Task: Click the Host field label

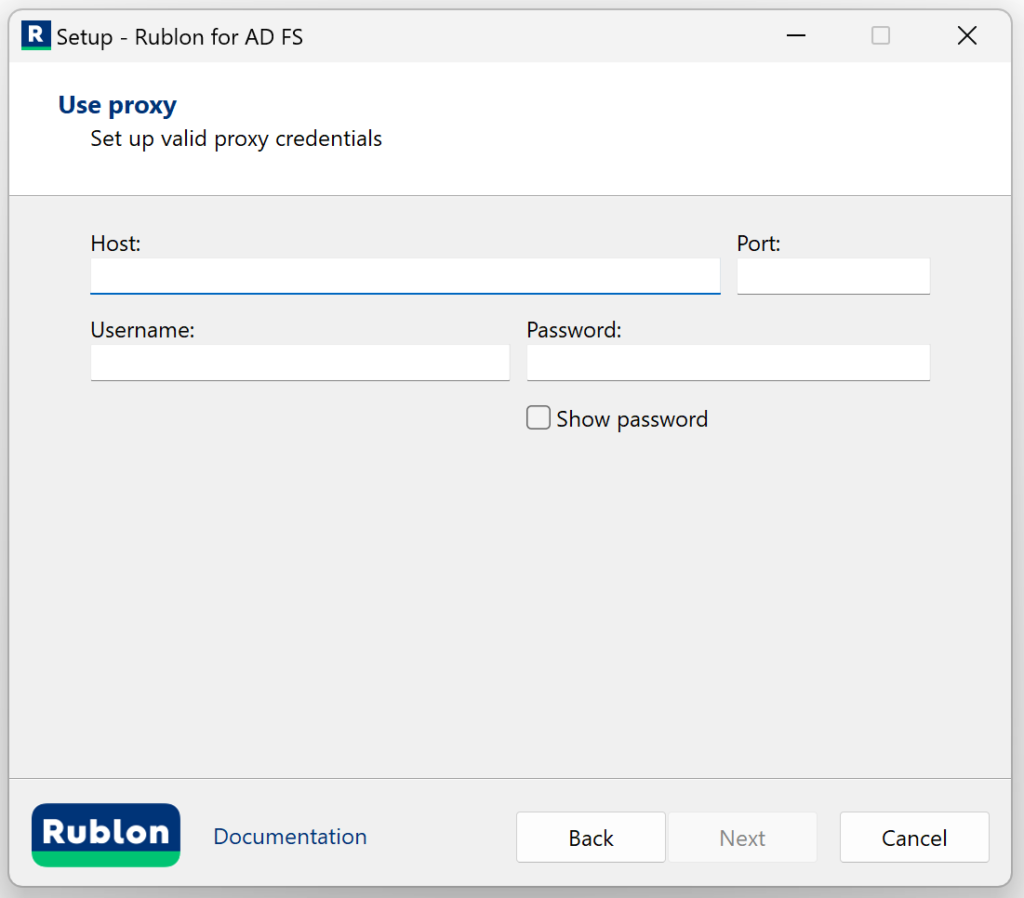Action: coord(115,243)
